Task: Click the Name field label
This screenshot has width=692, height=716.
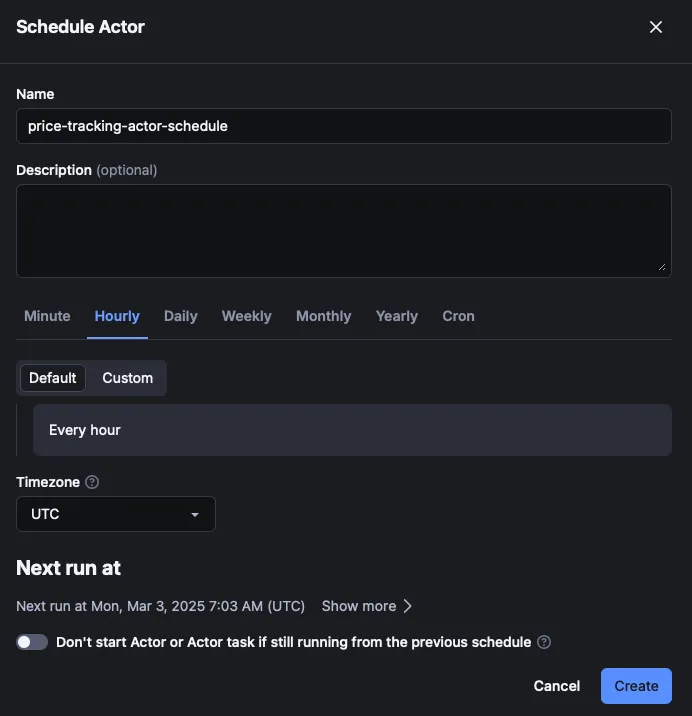Action: (35, 94)
